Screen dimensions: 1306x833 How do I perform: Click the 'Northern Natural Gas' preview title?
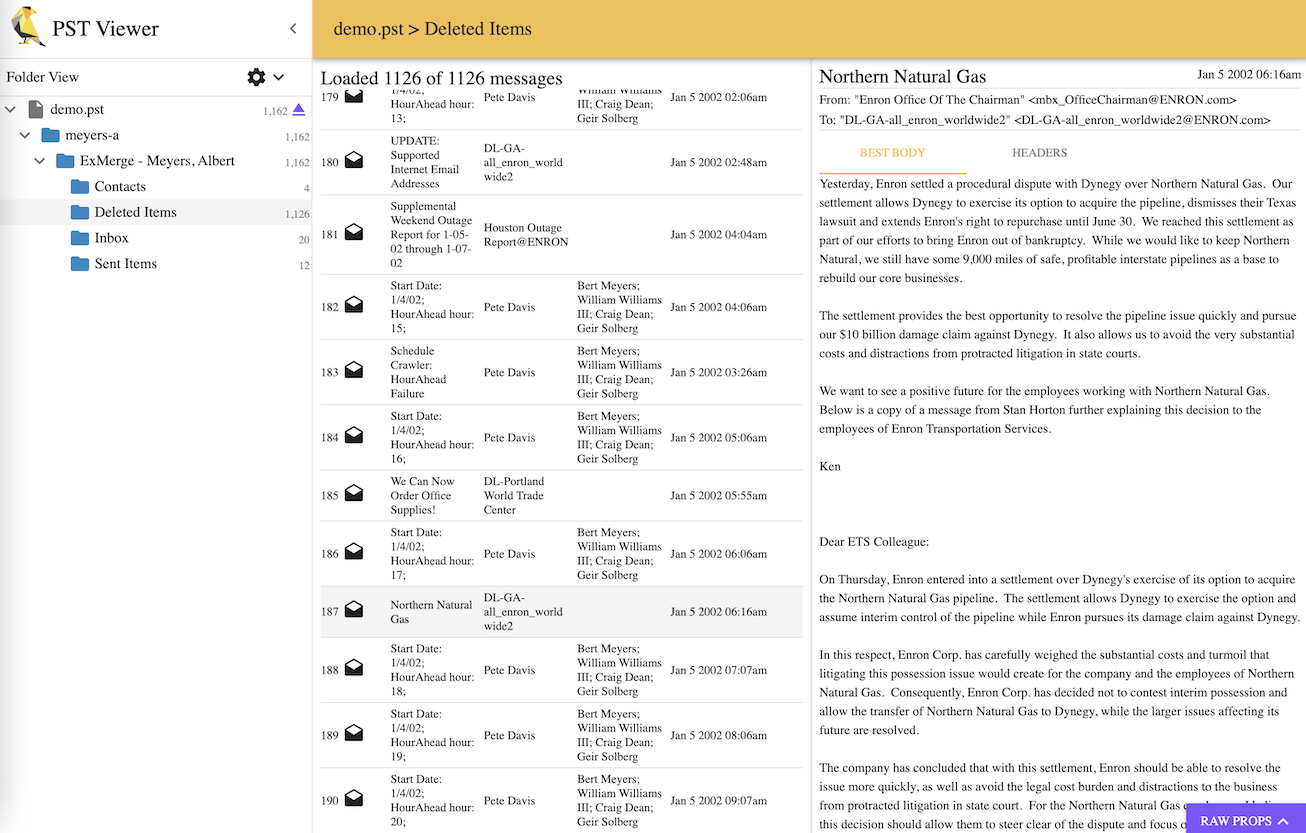(x=903, y=76)
